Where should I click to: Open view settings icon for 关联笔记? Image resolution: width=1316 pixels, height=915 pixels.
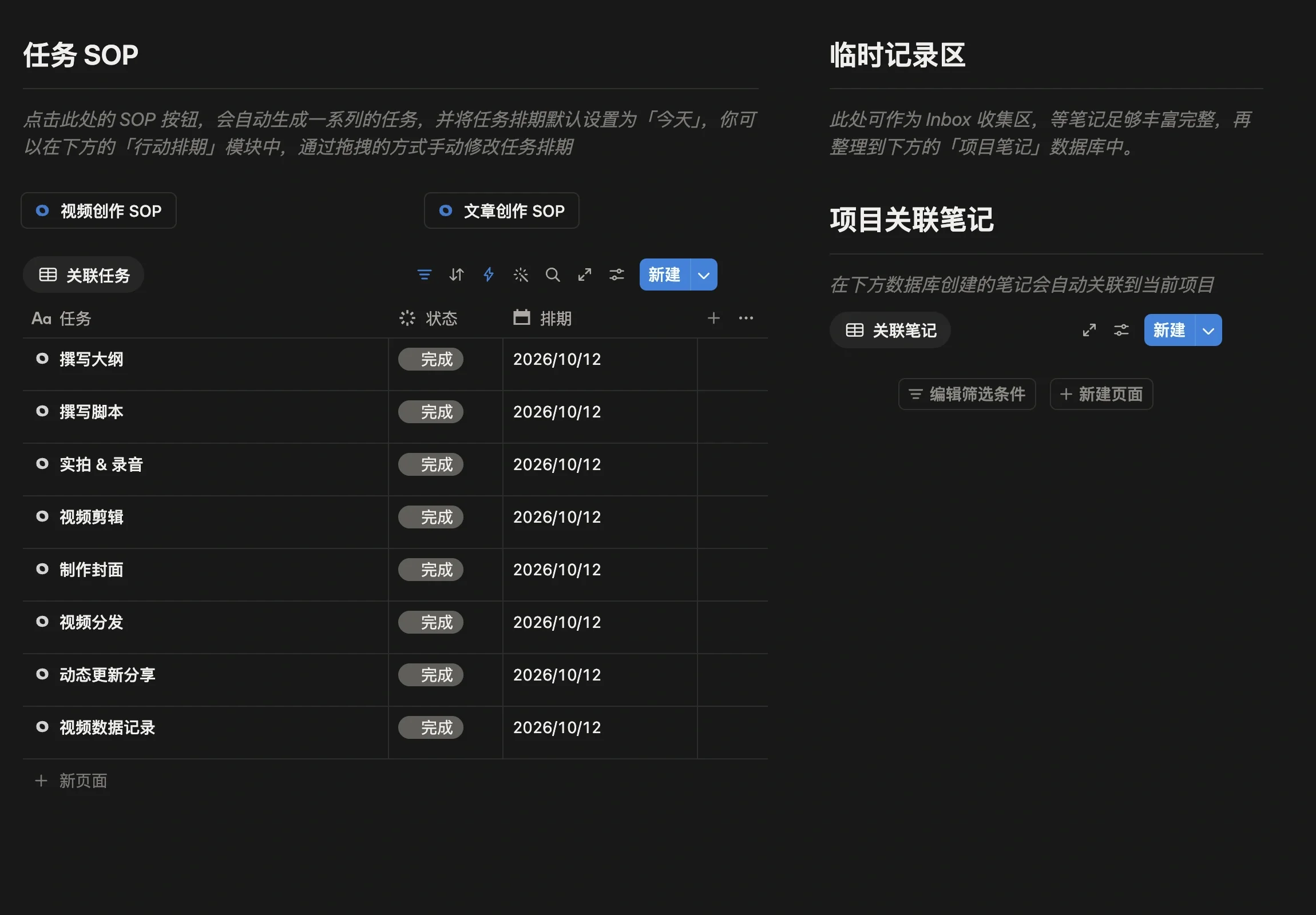point(1121,330)
